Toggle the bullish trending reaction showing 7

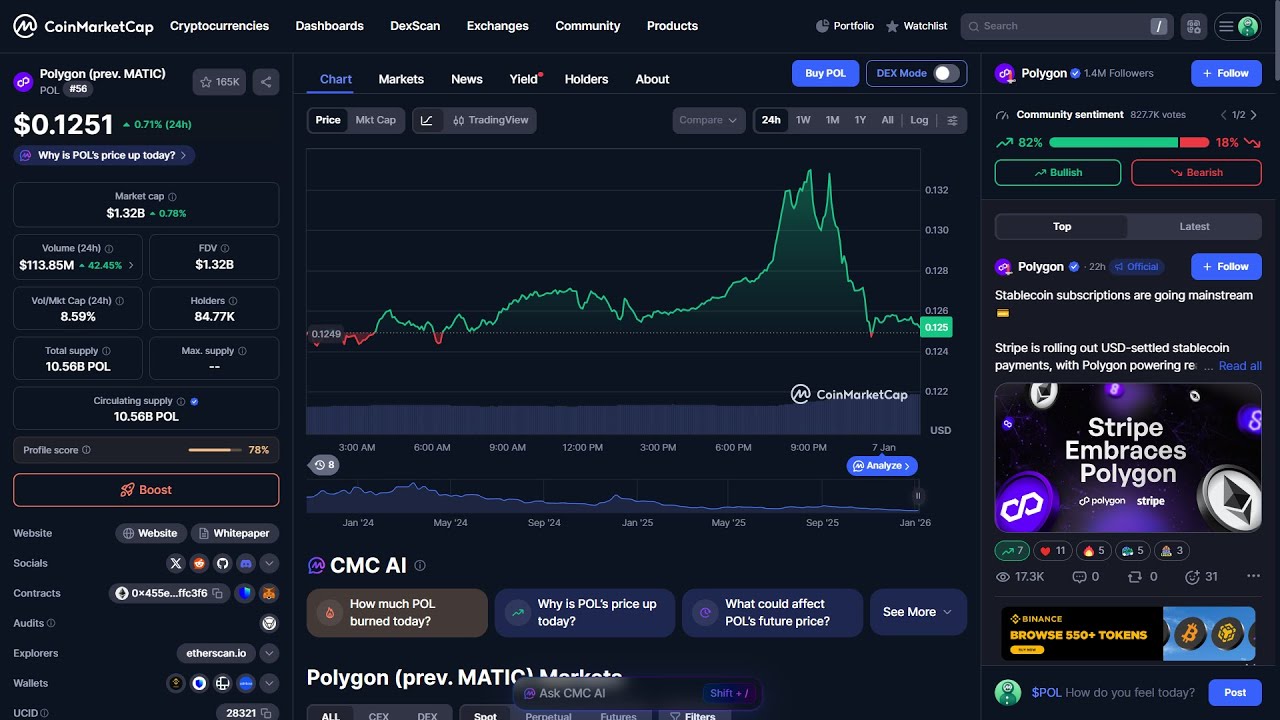point(1012,550)
